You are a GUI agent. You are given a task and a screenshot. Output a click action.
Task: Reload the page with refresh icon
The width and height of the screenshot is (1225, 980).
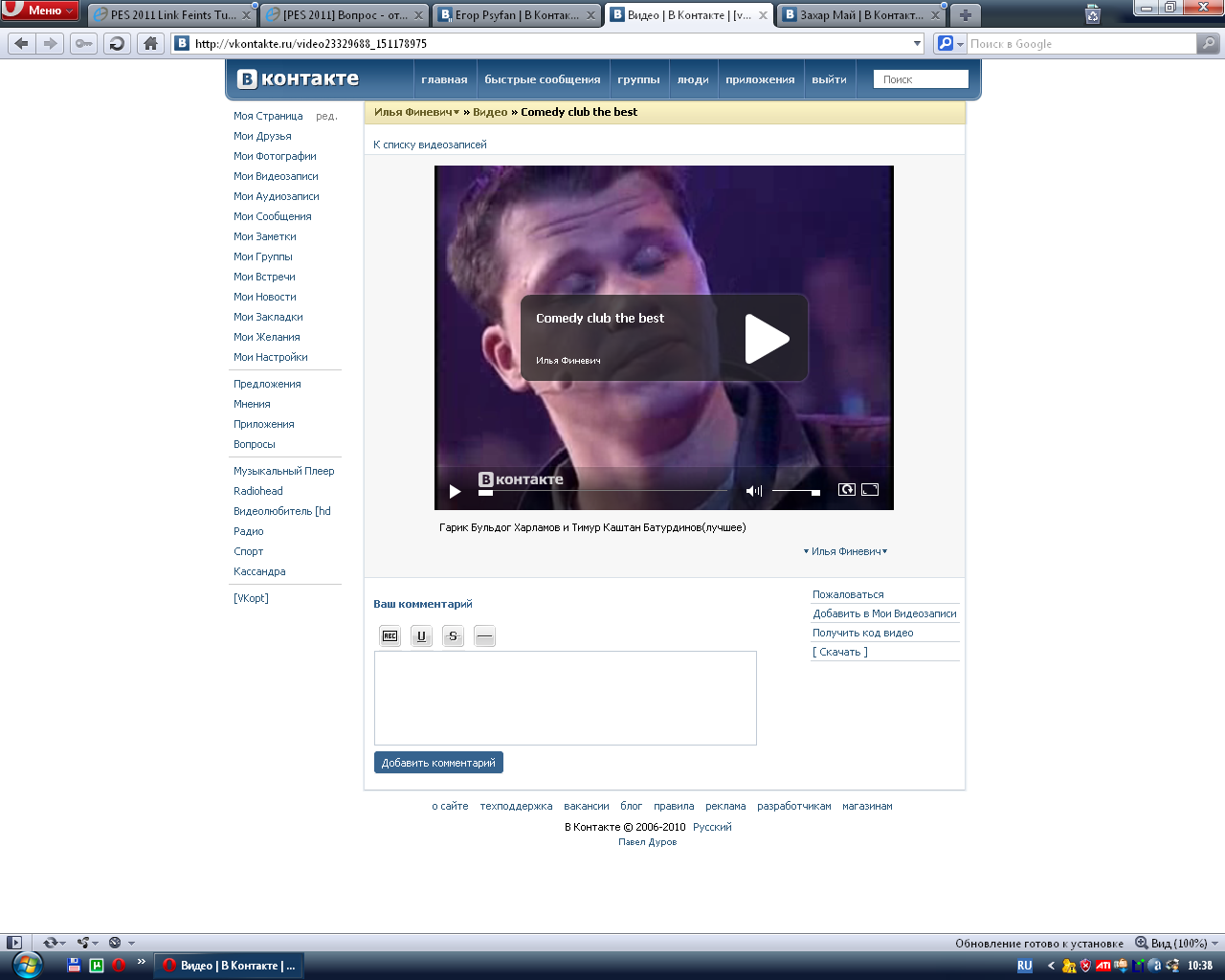(117, 43)
